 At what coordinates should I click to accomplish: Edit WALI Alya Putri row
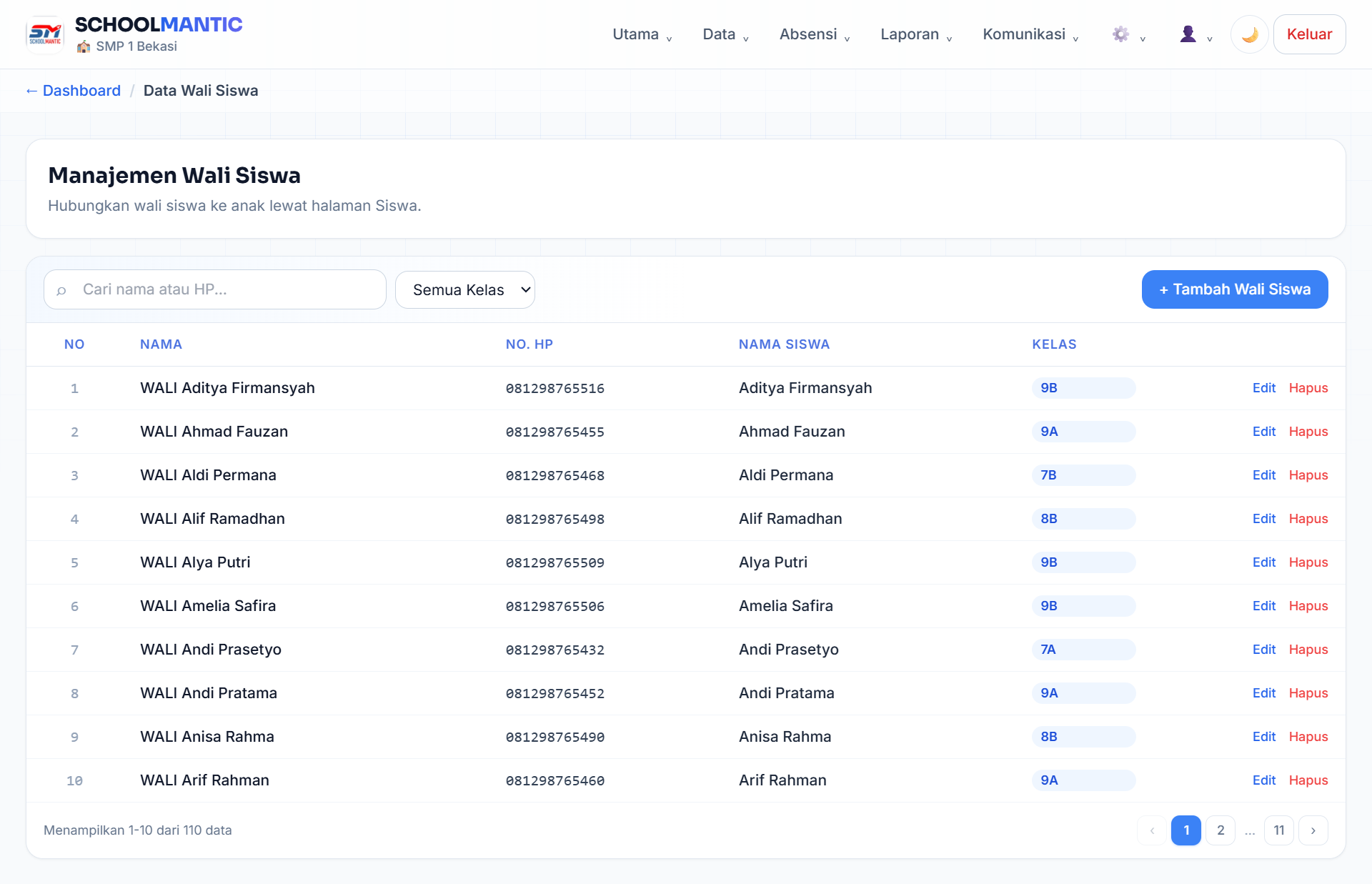(1263, 562)
